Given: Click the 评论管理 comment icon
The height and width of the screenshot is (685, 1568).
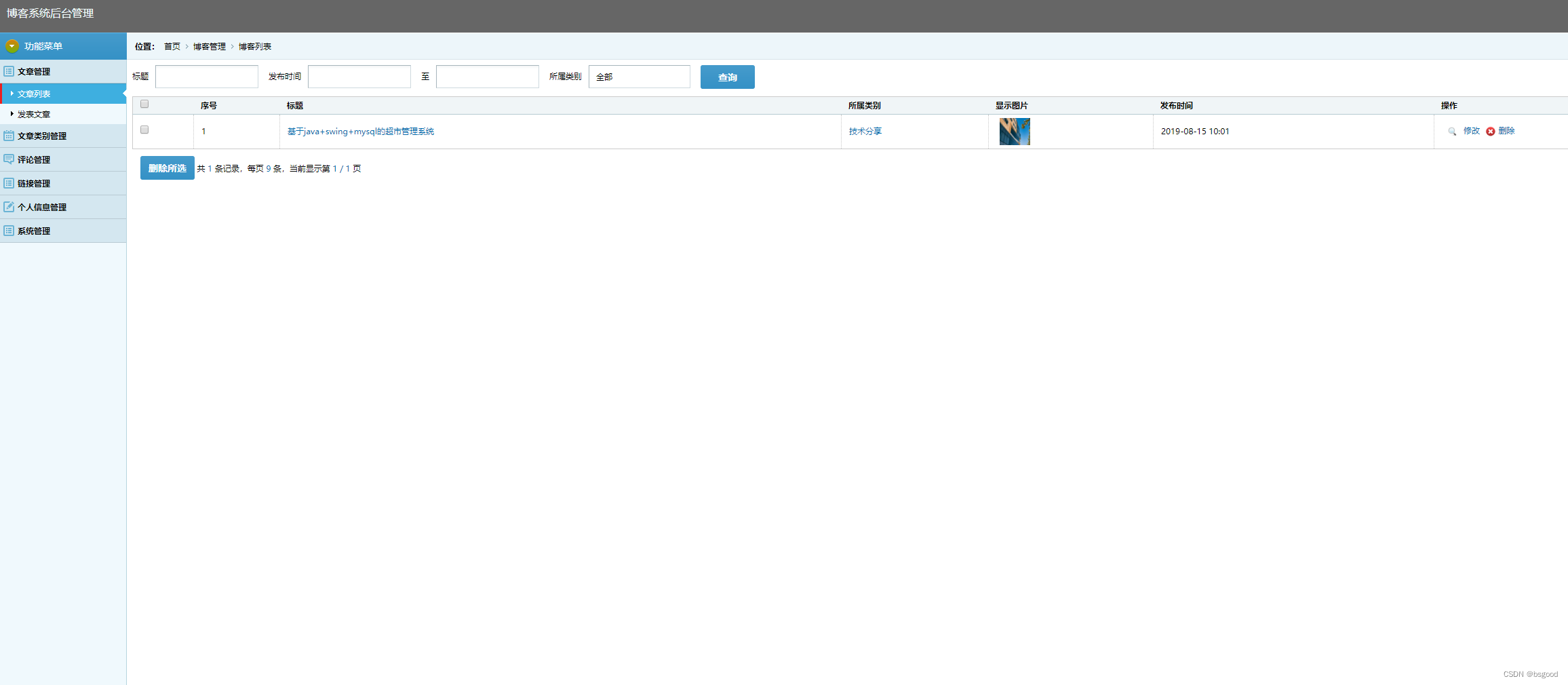Looking at the screenshot, I should pos(9,159).
